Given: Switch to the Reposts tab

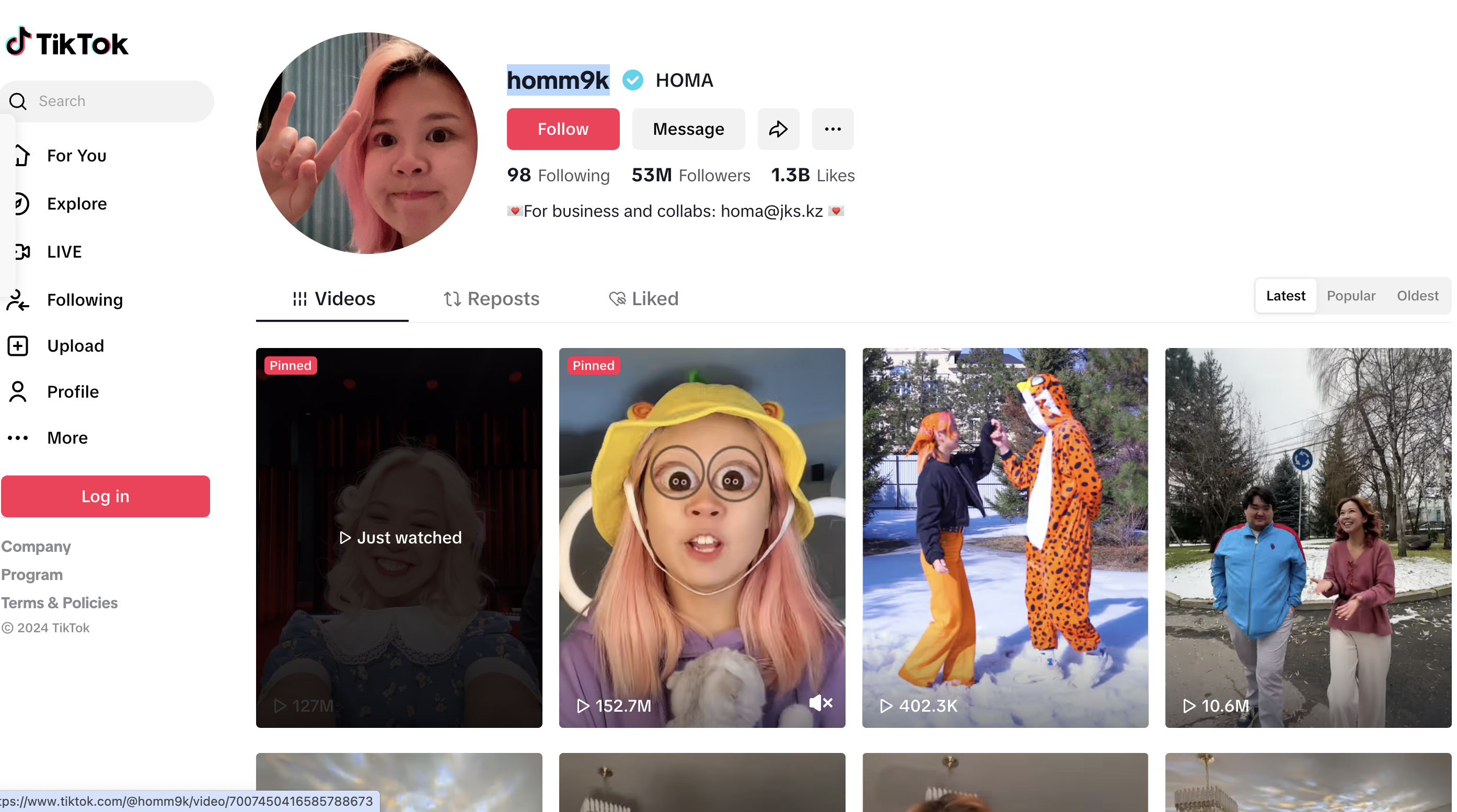Looking at the screenshot, I should point(491,298).
